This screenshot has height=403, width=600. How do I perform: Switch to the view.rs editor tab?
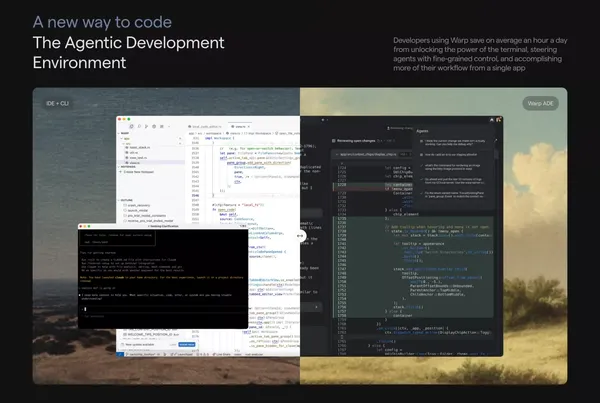pyautogui.click(x=241, y=126)
